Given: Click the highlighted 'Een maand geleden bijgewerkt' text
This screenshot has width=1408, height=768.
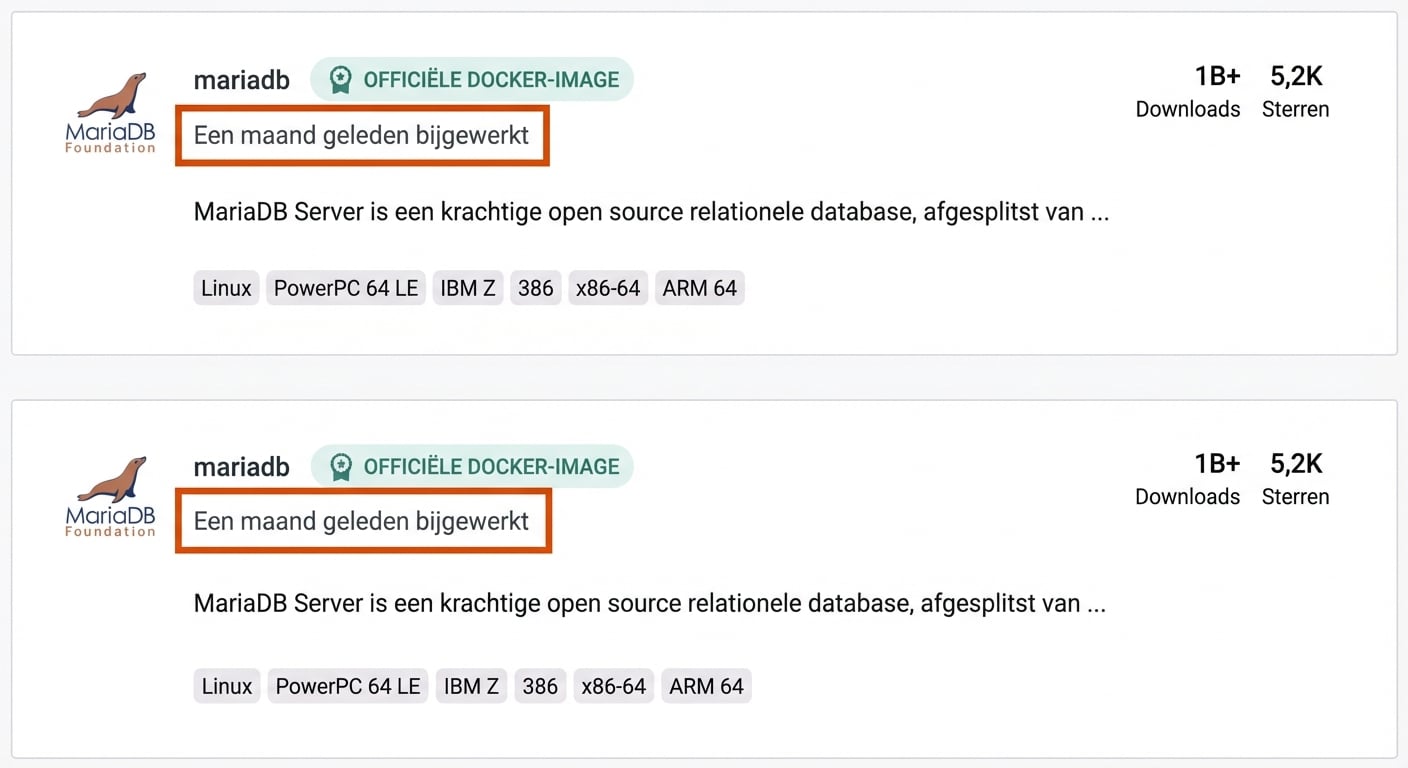Looking at the screenshot, I should pos(361,134).
